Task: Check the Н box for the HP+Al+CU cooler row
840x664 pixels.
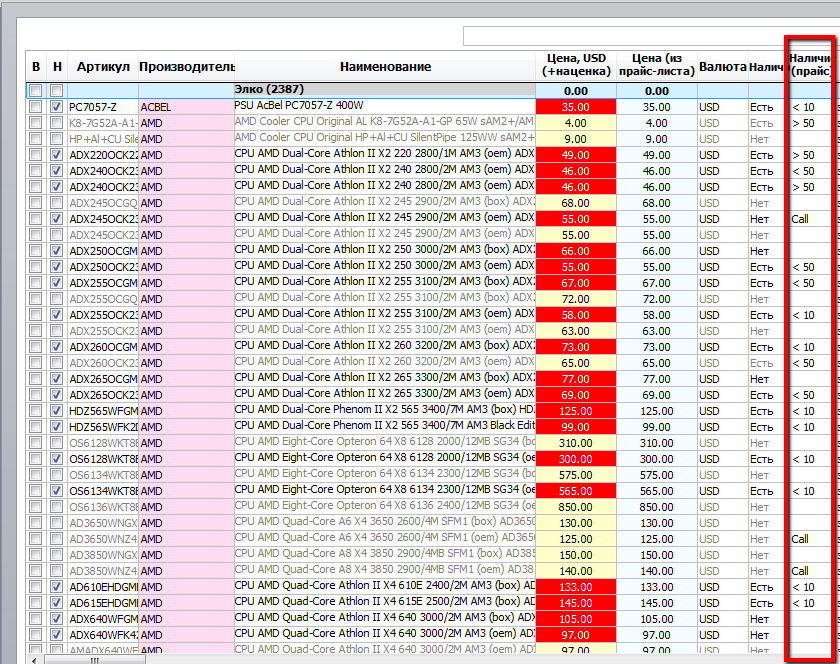Action: 56,139
